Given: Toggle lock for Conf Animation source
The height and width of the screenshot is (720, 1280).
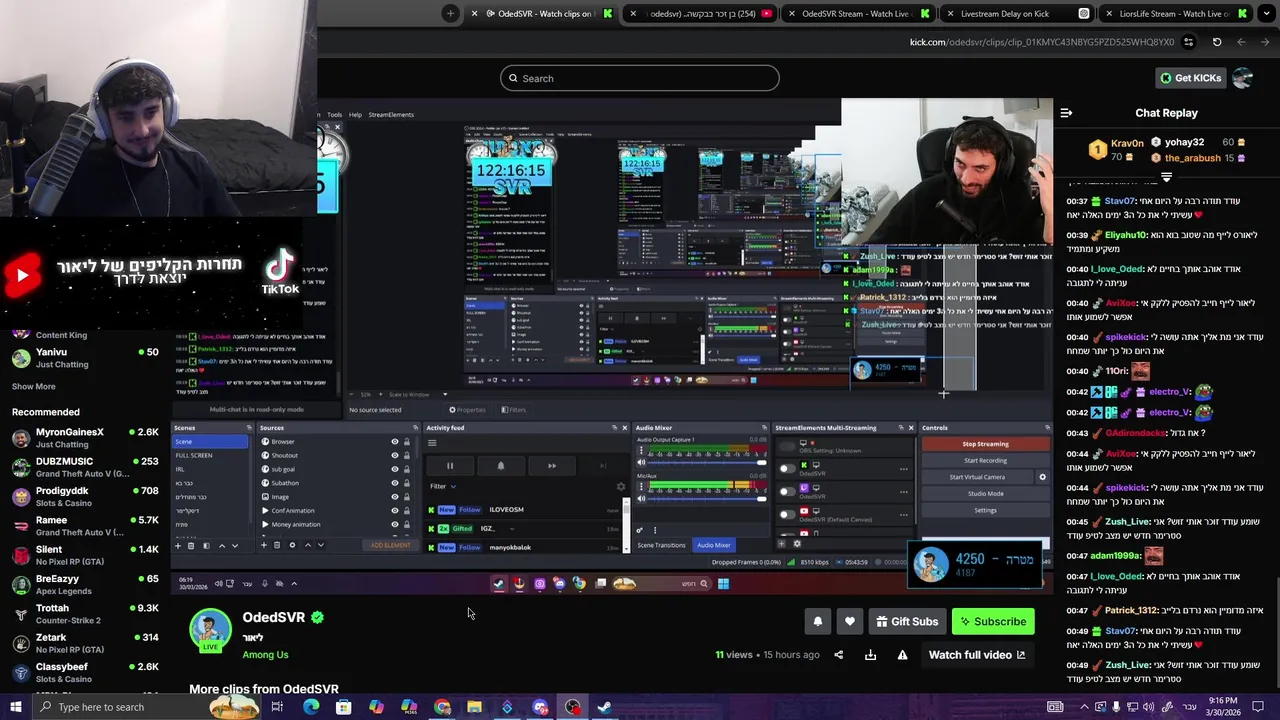Looking at the screenshot, I should pos(406,511).
